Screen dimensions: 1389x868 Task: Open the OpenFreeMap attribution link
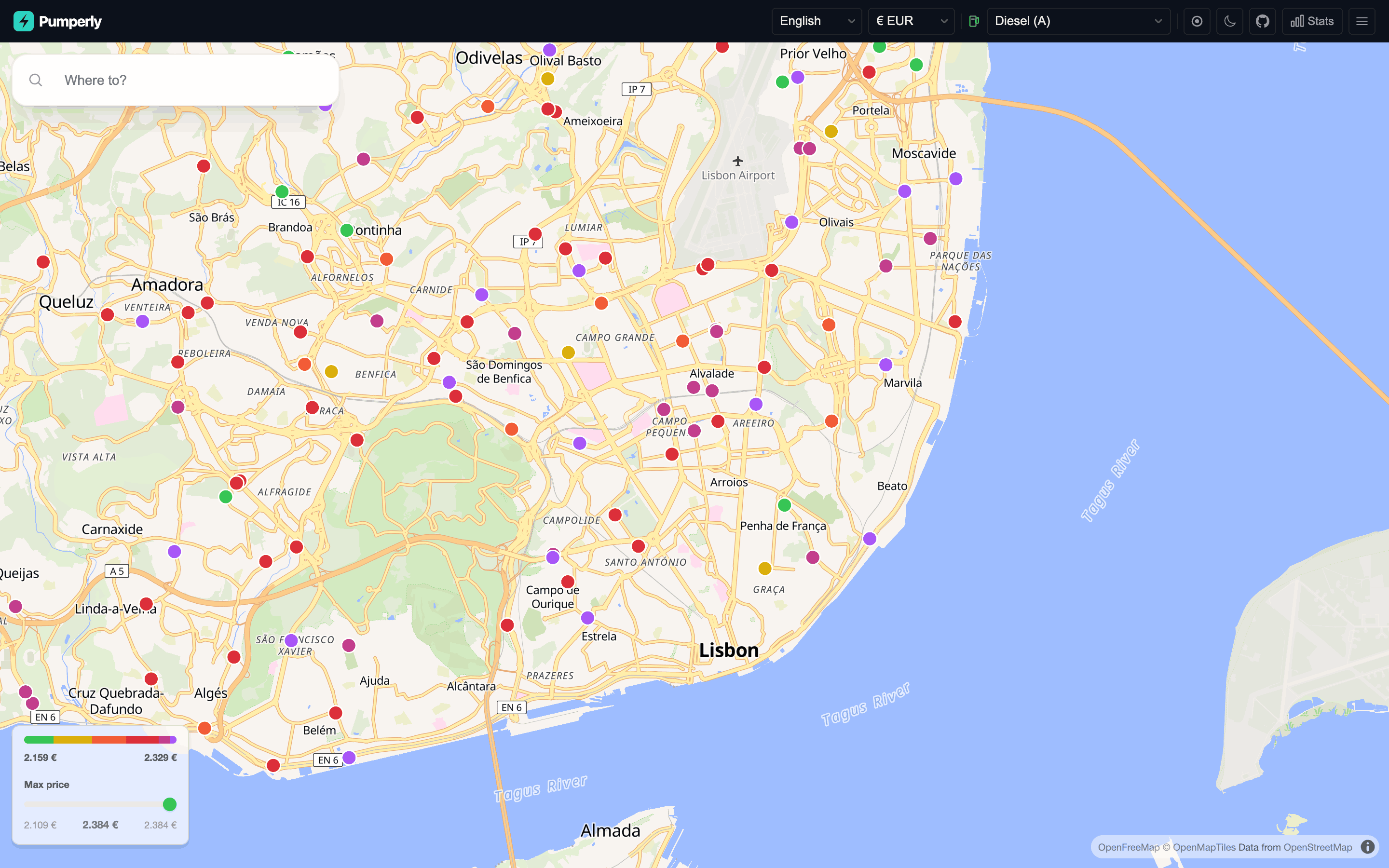click(1129, 847)
